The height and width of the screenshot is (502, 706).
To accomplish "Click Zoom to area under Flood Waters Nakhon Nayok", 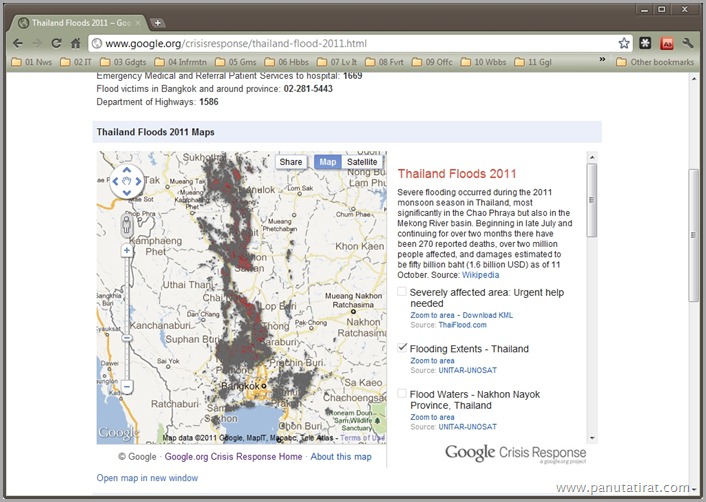I will 432,417.
